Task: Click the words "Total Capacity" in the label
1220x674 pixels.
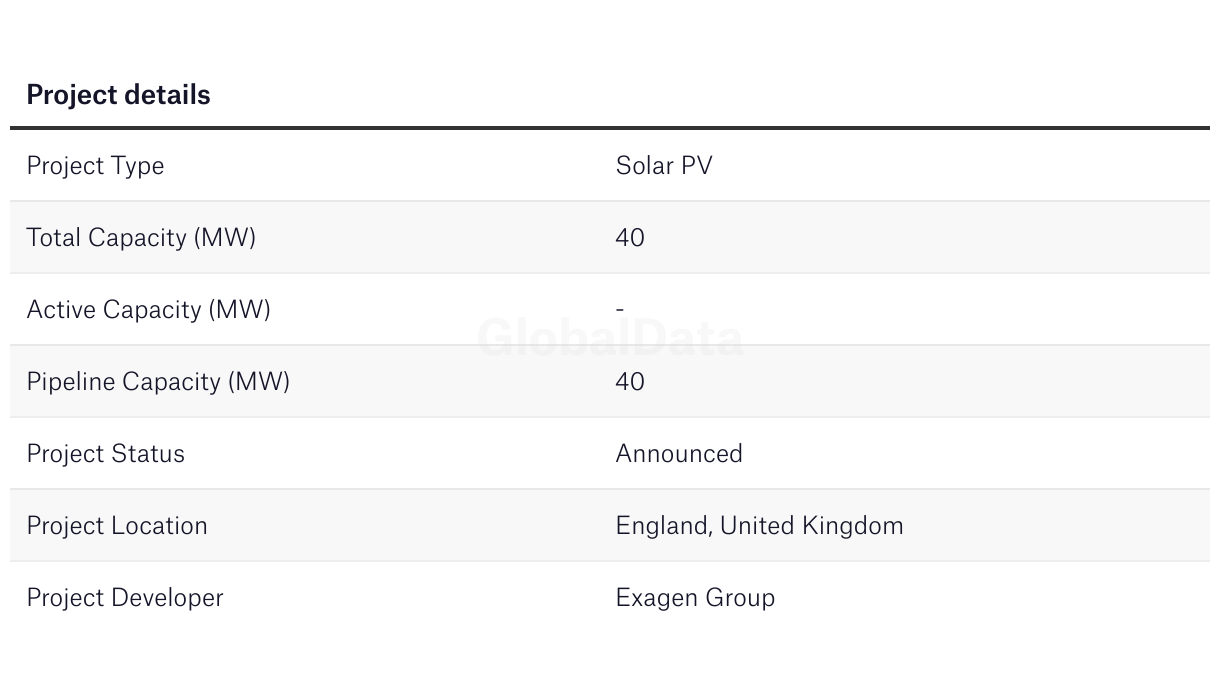Action: click(x=107, y=238)
